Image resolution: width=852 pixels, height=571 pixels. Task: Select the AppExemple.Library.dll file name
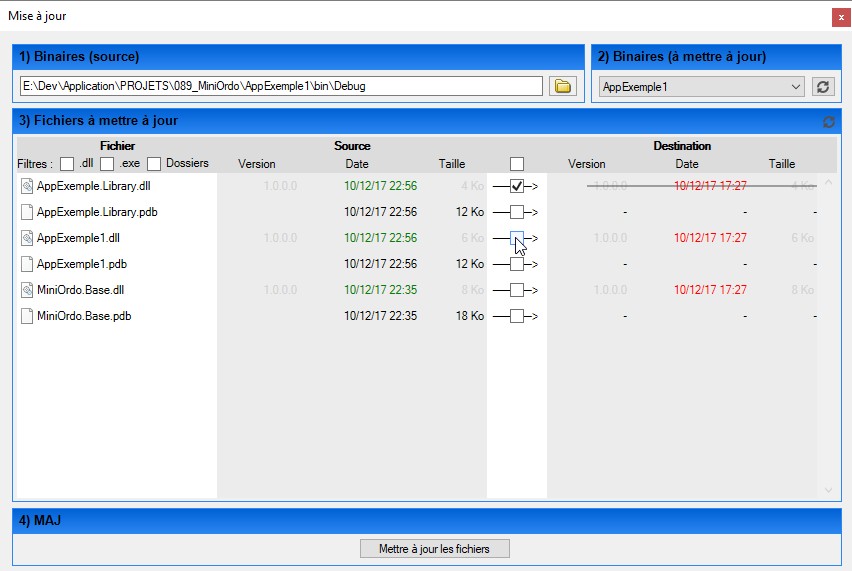[93, 186]
